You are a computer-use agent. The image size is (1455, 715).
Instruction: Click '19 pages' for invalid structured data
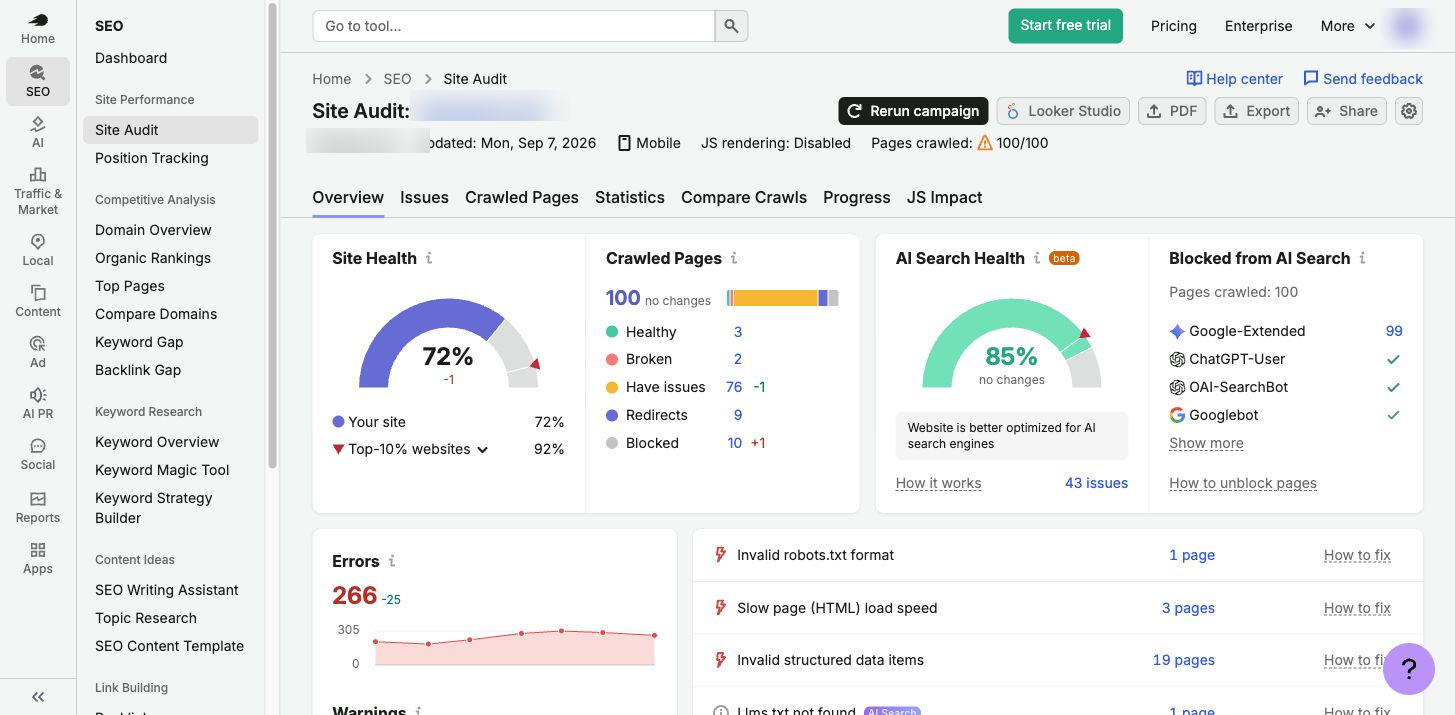click(x=1184, y=660)
